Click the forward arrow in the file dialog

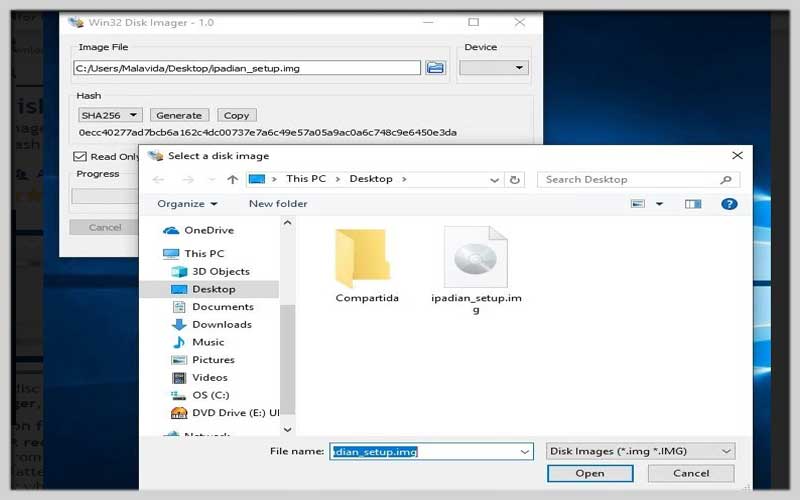pos(188,180)
